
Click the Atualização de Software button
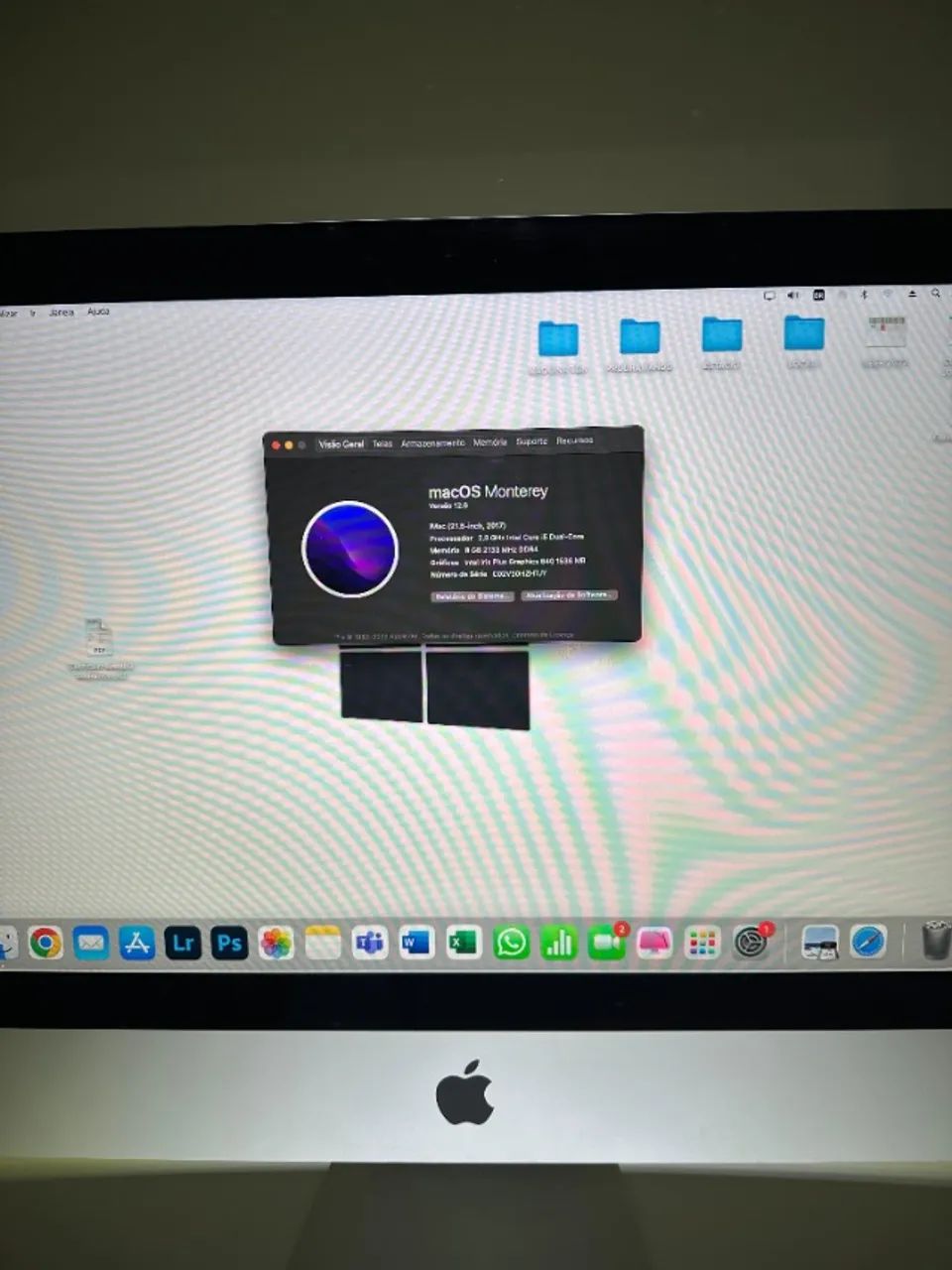569,595
